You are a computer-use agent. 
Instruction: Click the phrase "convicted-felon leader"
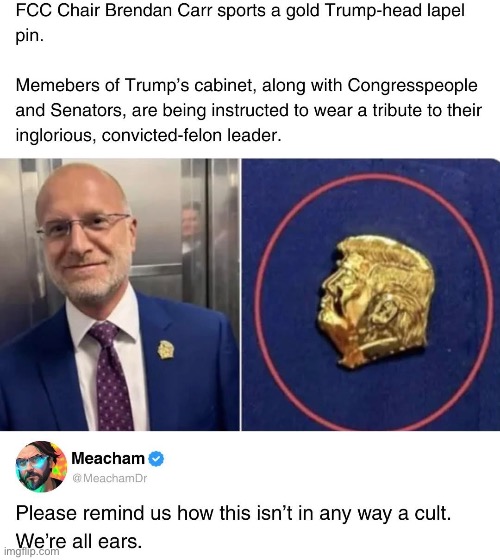click(x=189, y=135)
